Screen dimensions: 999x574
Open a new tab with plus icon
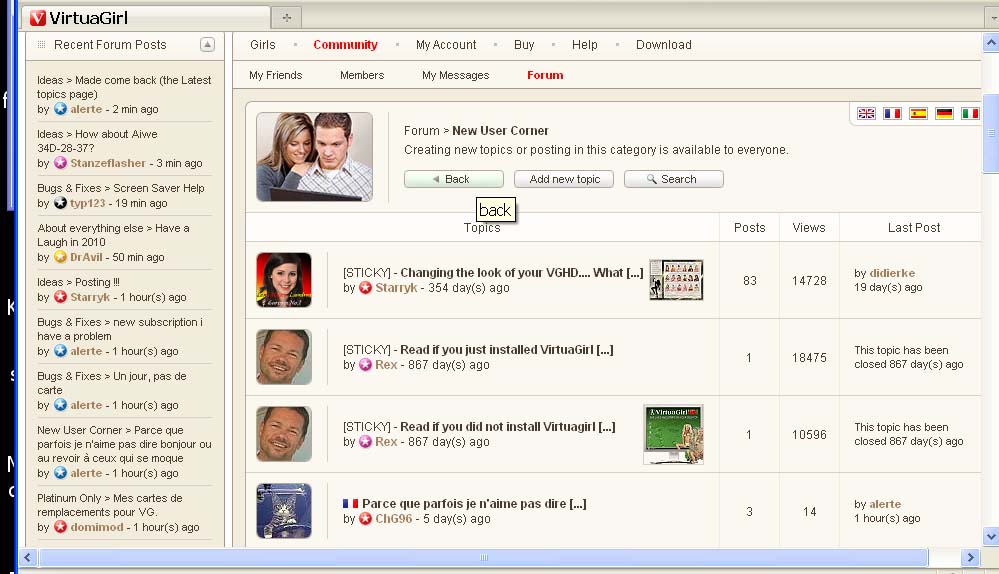(x=287, y=18)
